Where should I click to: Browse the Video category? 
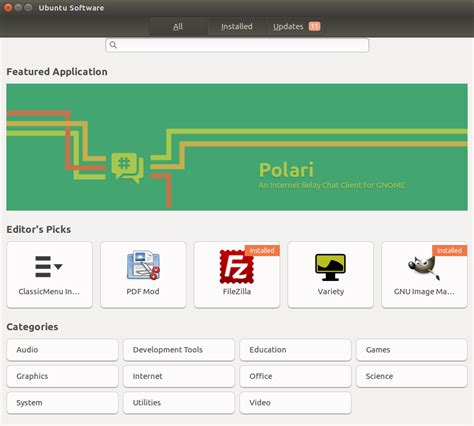coord(295,403)
